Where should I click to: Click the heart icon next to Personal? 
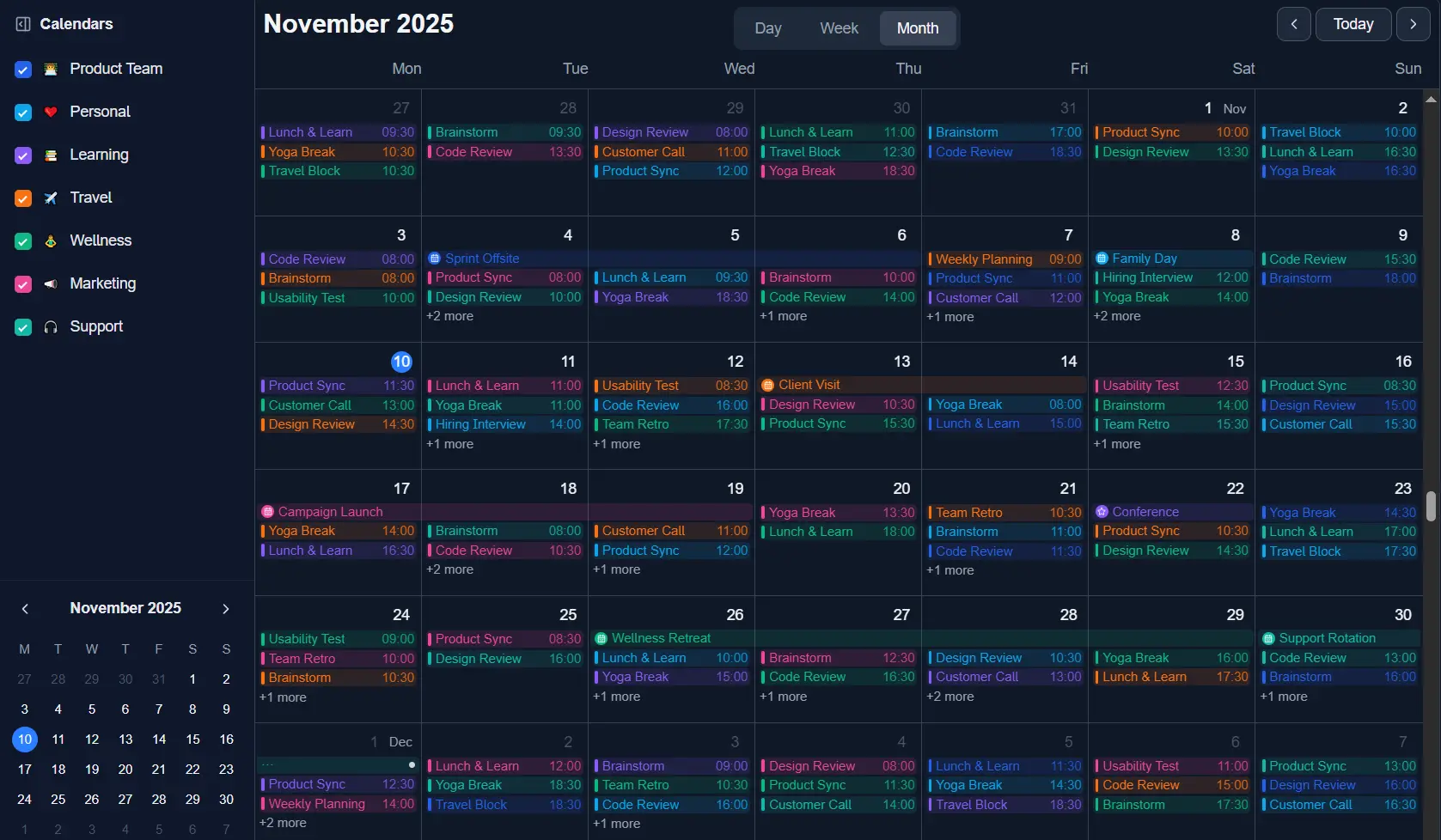[51, 112]
